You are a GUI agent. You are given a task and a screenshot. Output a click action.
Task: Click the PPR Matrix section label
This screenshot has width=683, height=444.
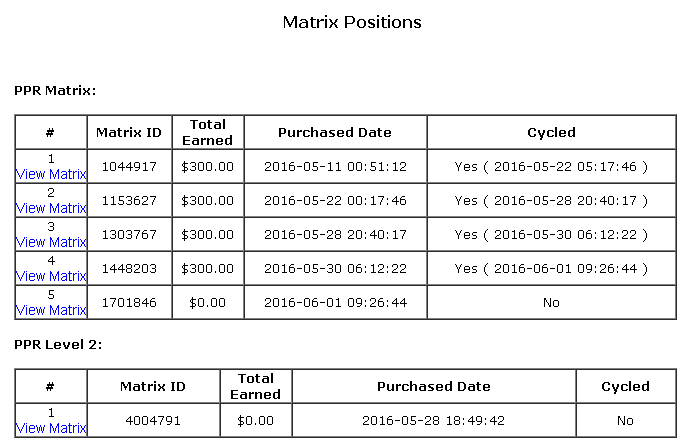point(55,91)
